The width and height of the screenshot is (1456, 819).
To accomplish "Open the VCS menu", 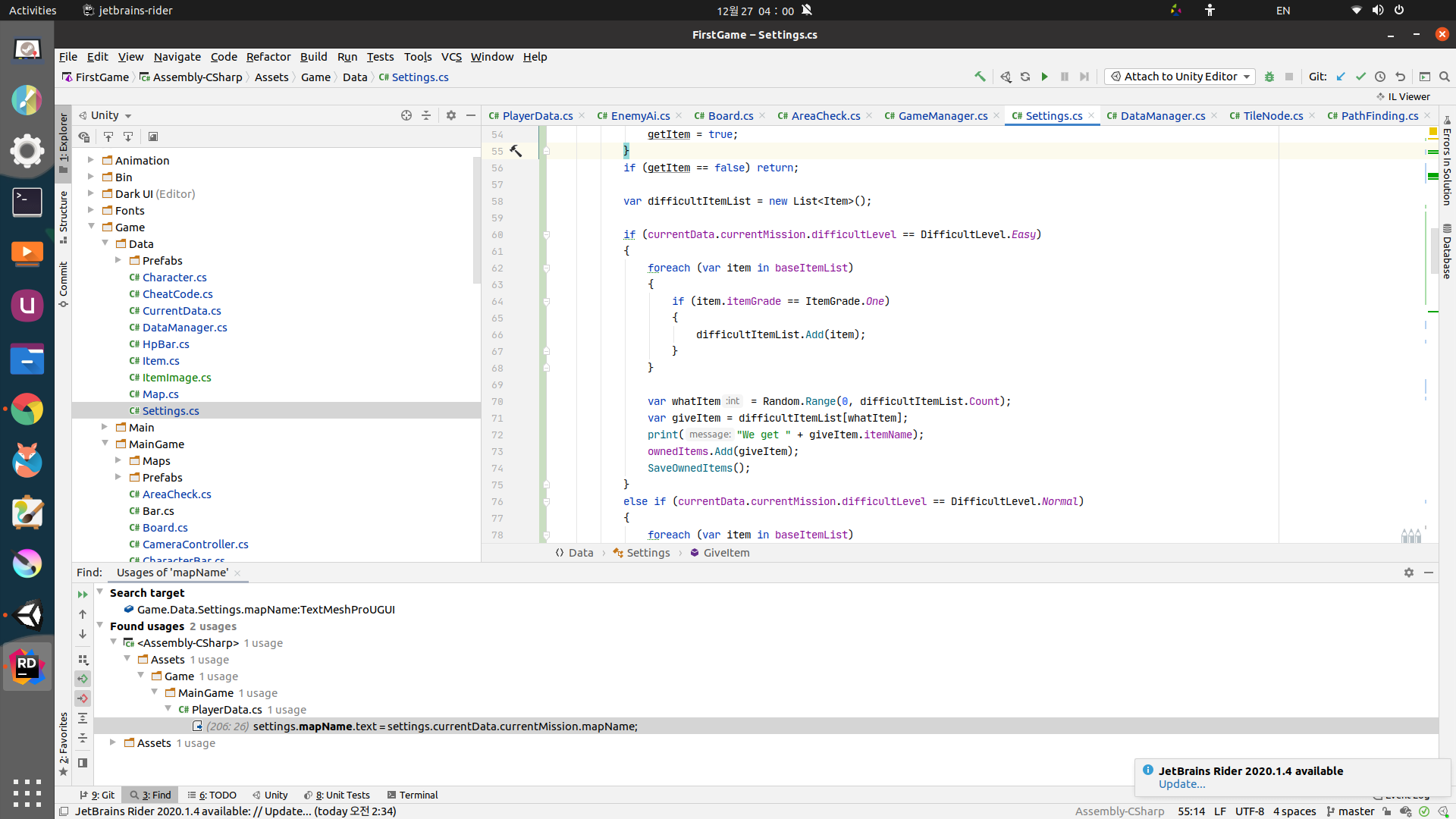I will point(451,56).
